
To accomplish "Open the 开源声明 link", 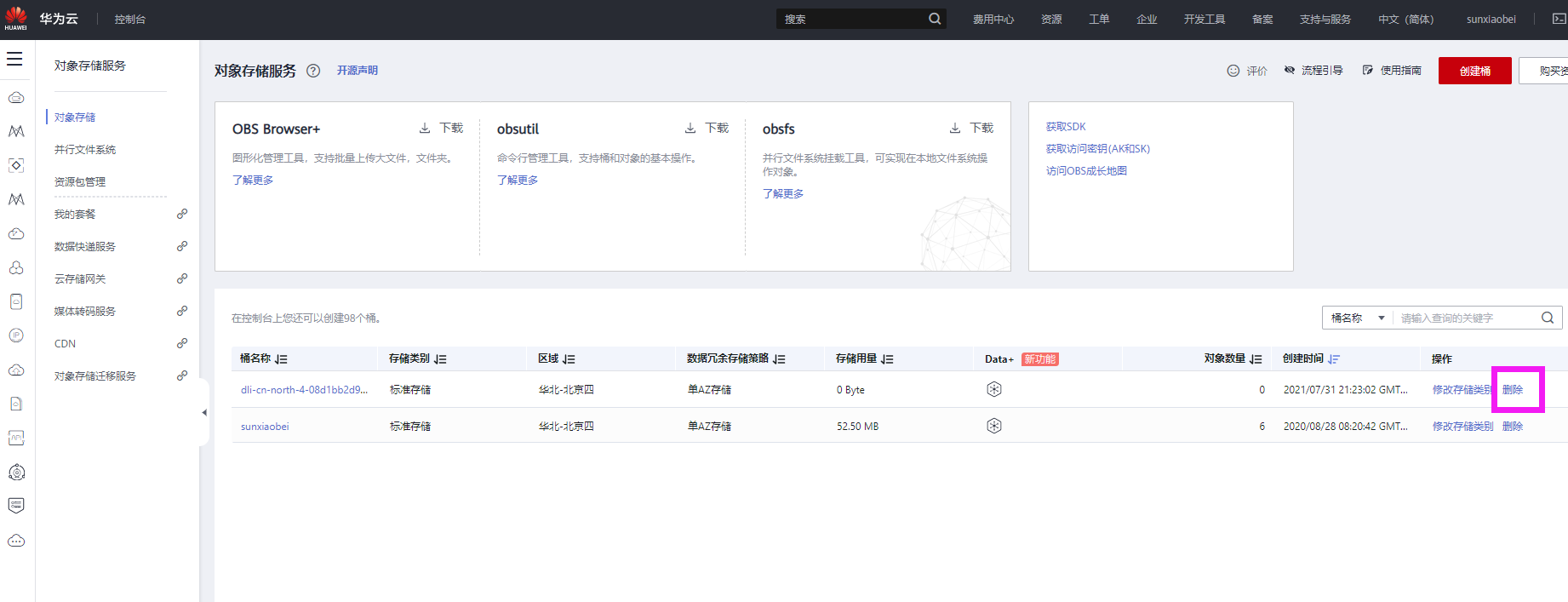I will click(x=358, y=71).
